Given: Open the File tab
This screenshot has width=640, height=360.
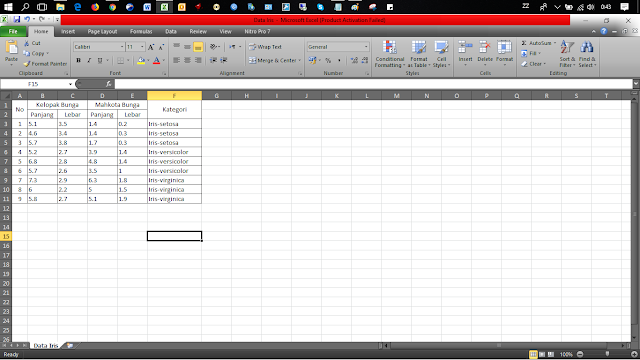Looking at the screenshot, I should (x=13, y=31).
